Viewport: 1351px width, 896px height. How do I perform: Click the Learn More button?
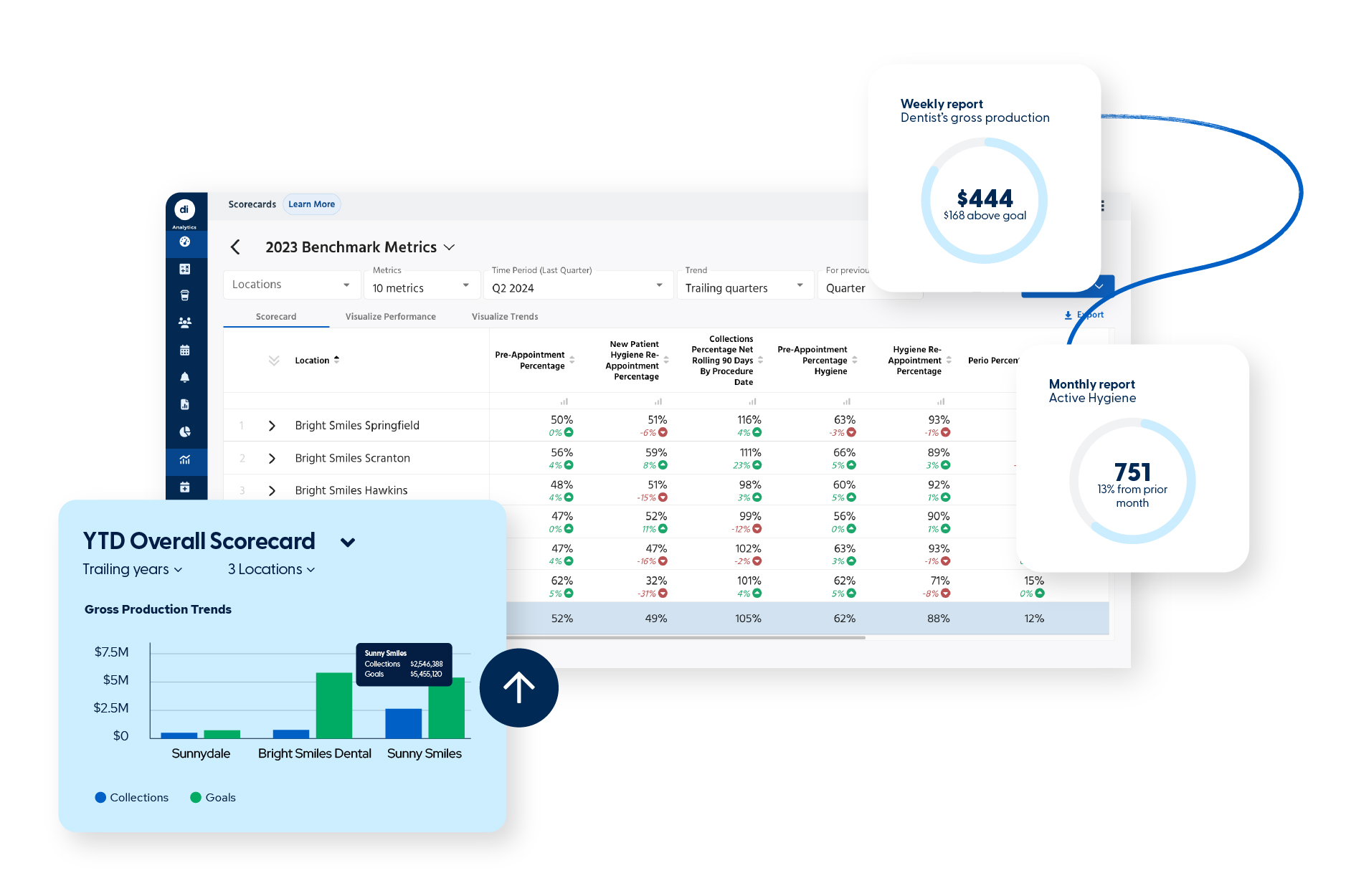pyautogui.click(x=311, y=204)
